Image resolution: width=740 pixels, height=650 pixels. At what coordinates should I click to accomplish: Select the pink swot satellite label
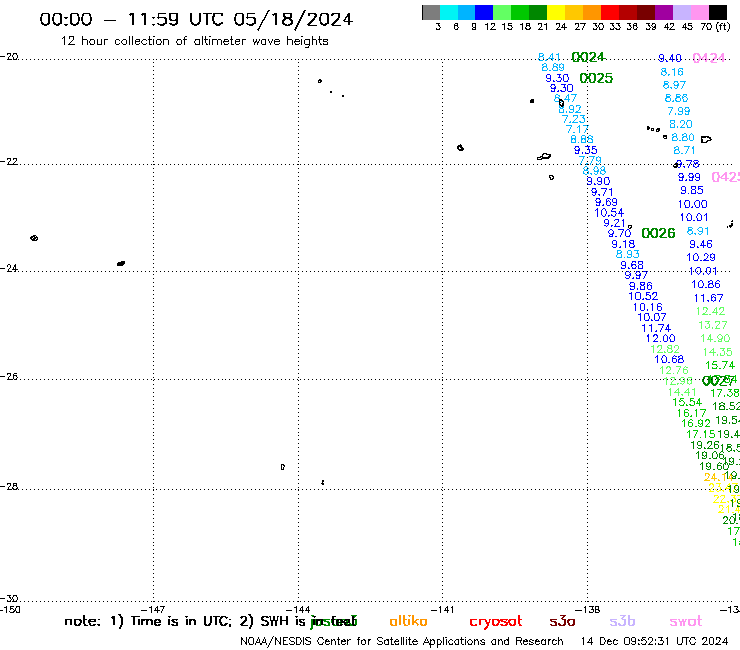point(686,622)
